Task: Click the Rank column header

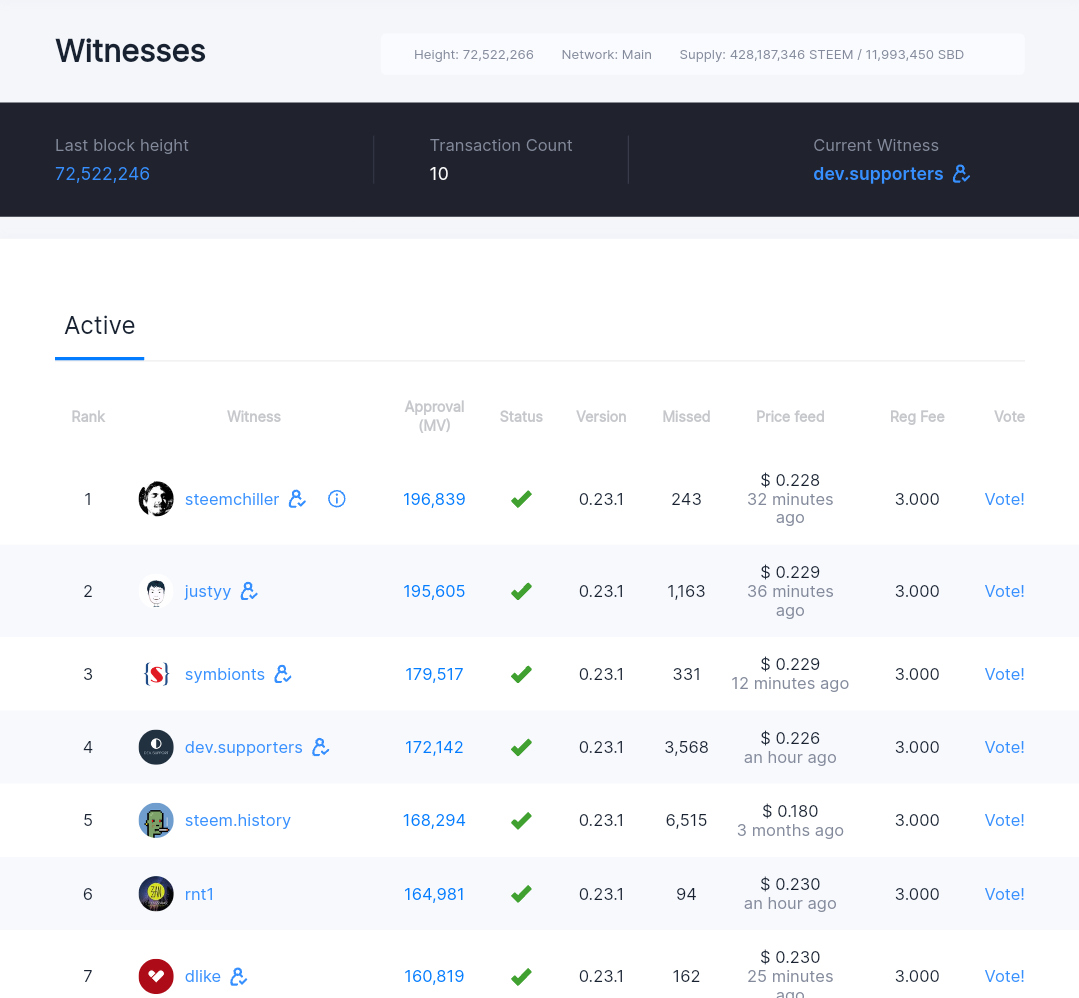Action: click(88, 416)
